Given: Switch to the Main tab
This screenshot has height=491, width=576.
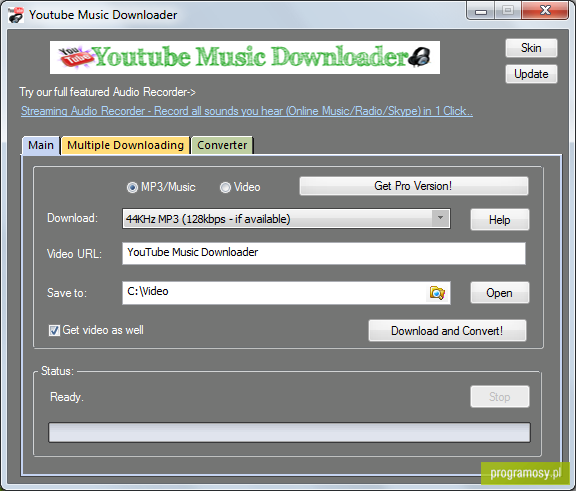Looking at the screenshot, I should 41,145.
